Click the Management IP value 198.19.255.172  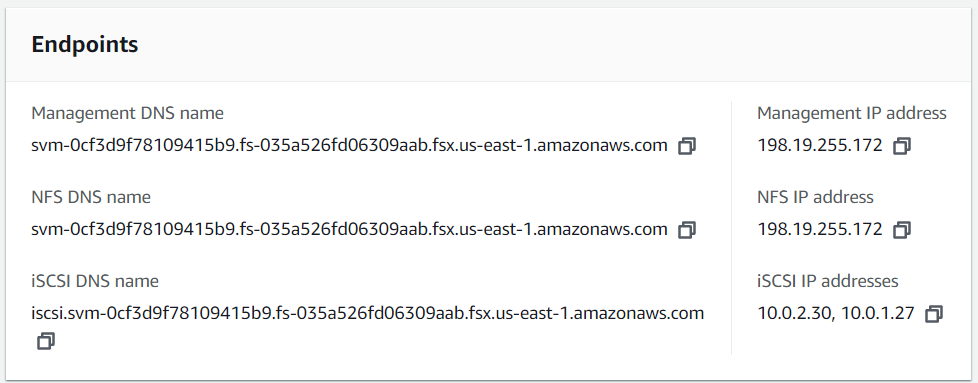click(x=820, y=146)
